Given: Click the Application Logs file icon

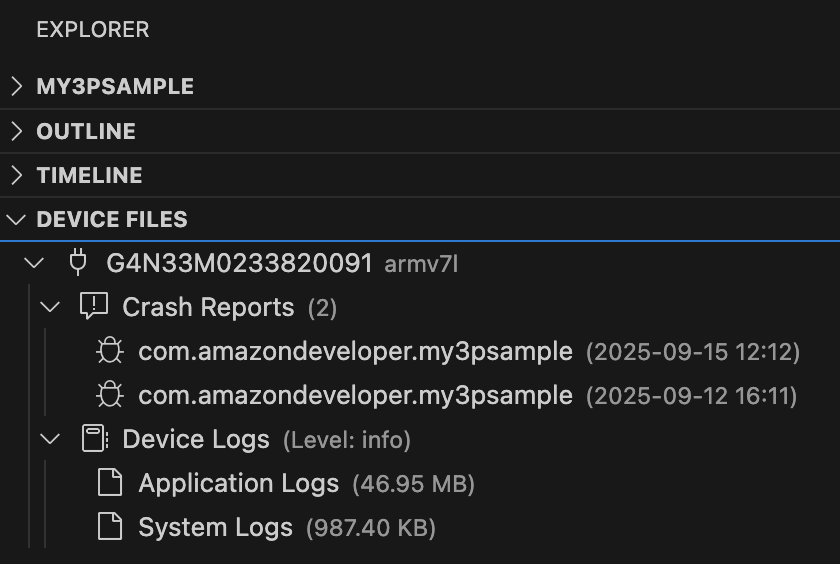Looking at the screenshot, I should pos(109,483).
